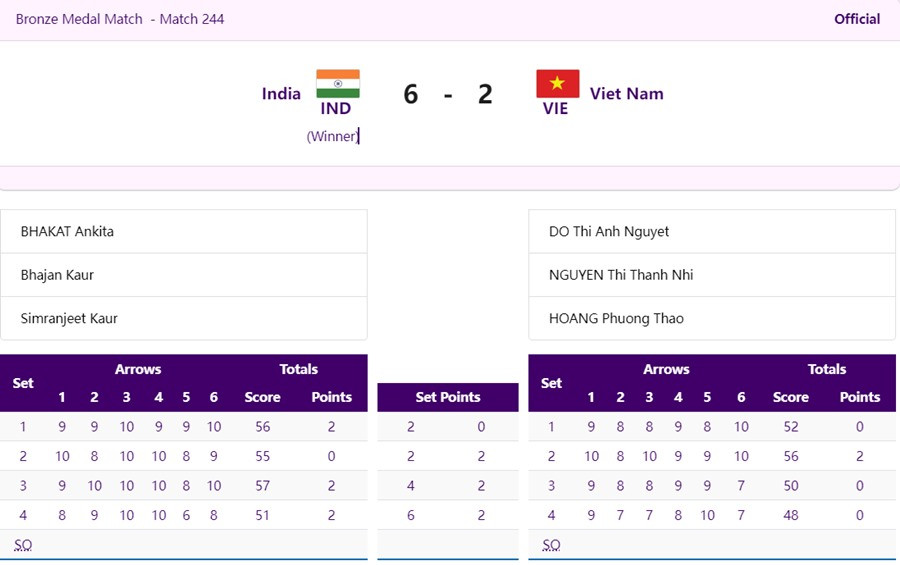Click the Viet Nam flag icon
Image resolution: width=900 pixels, height=565 pixels.
click(x=557, y=83)
